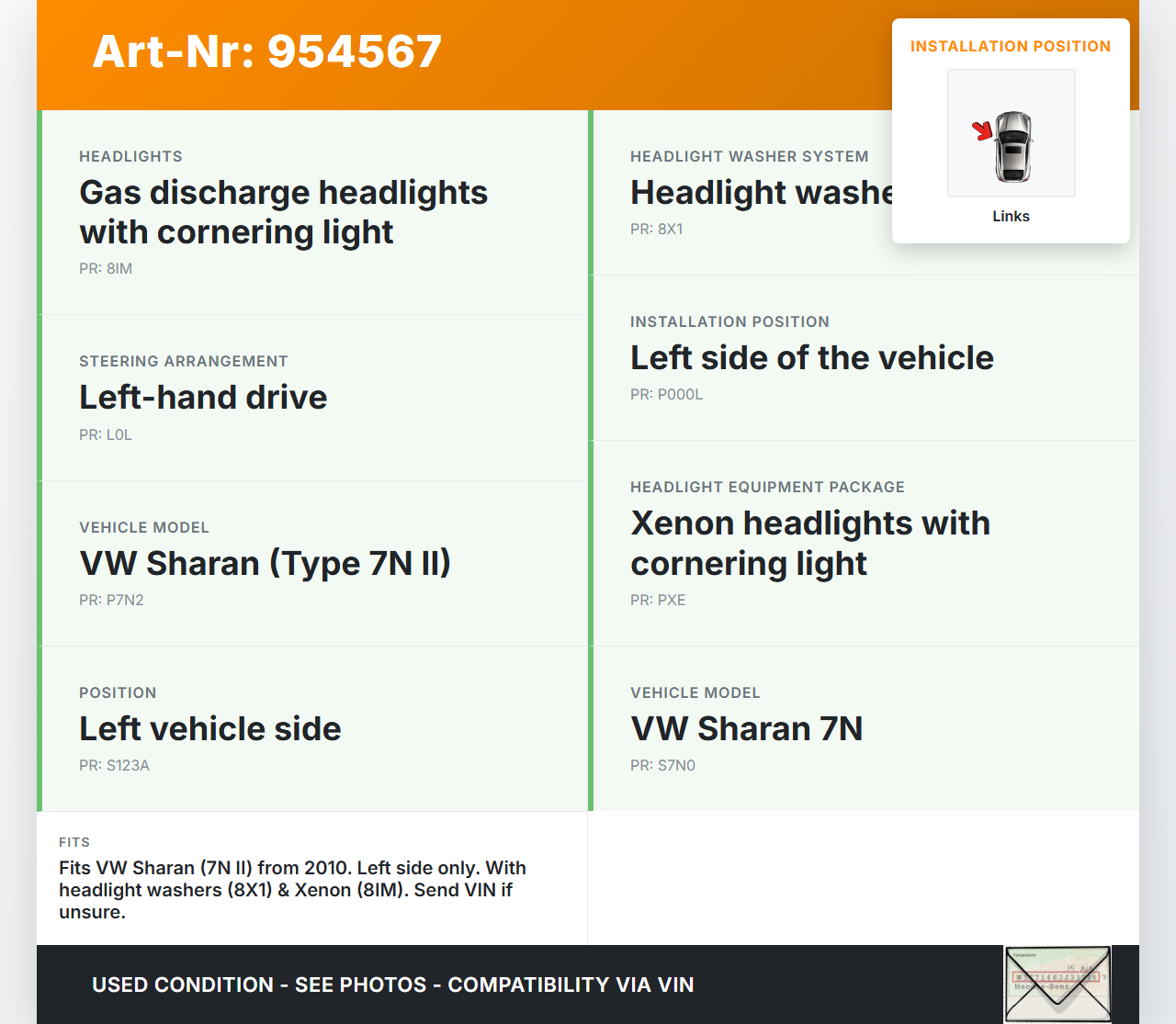Select the code 'PR: P7N2'
This screenshot has height=1024, width=1176.
pyautogui.click(x=111, y=601)
